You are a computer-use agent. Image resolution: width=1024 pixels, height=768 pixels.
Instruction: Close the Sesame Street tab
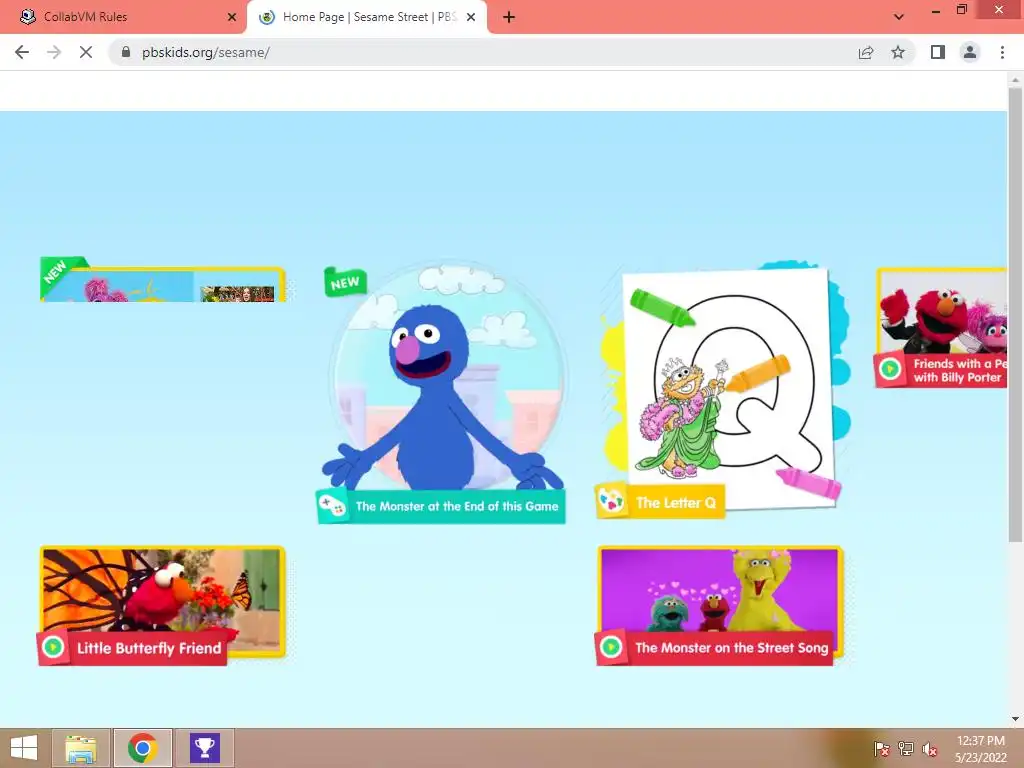tap(471, 17)
